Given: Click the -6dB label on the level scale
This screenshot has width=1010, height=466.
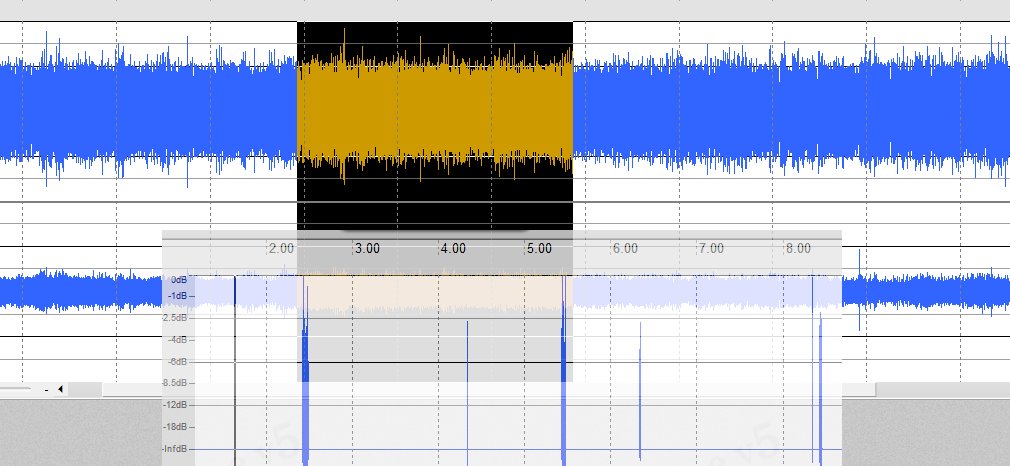Looking at the screenshot, I should coord(178,362).
